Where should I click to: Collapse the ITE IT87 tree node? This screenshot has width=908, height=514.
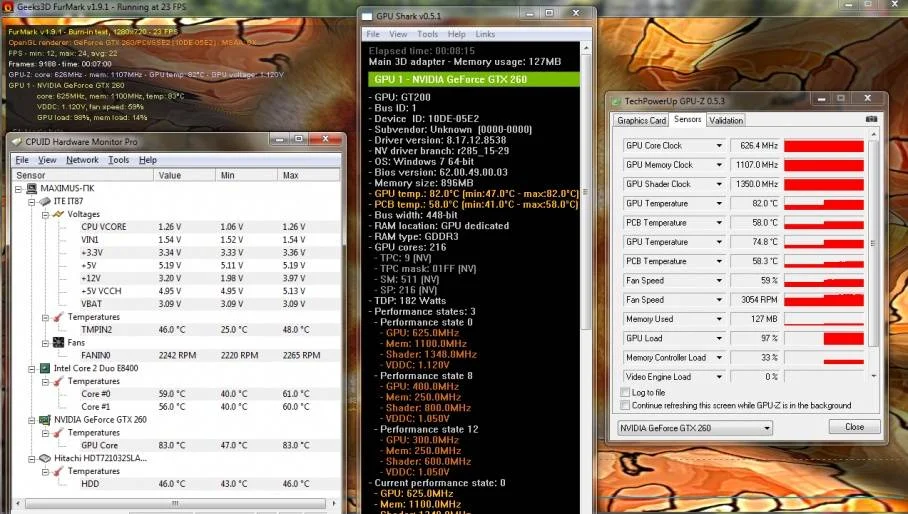[x=32, y=201]
